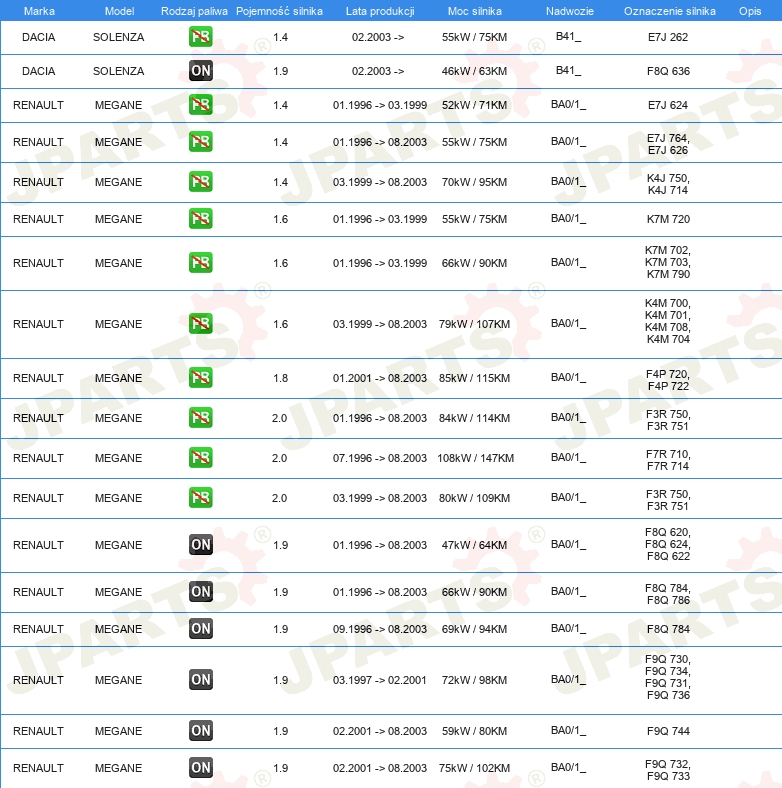782x788 pixels.
Task: Click the Oznaczenie silnika column header
Action: click(x=668, y=10)
